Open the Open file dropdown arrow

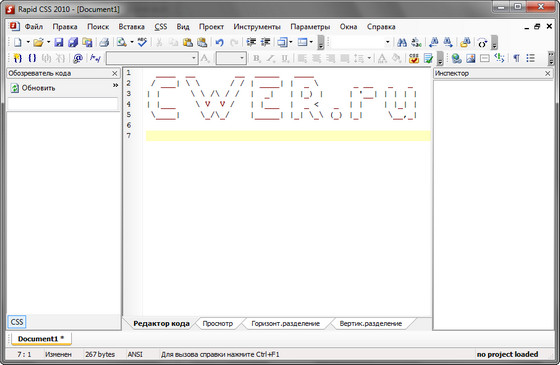48,42
